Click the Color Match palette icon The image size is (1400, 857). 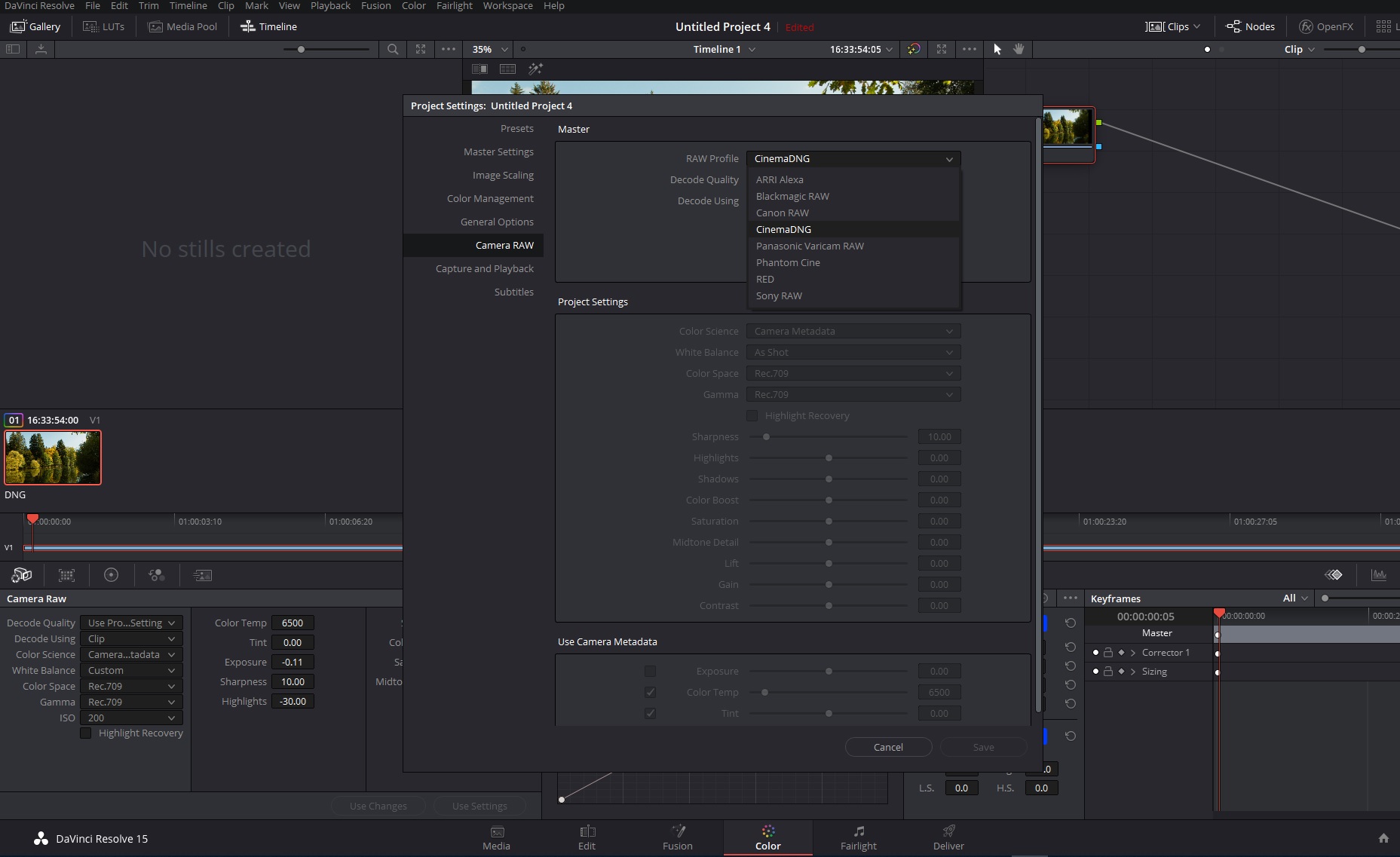tap(66, 575)
